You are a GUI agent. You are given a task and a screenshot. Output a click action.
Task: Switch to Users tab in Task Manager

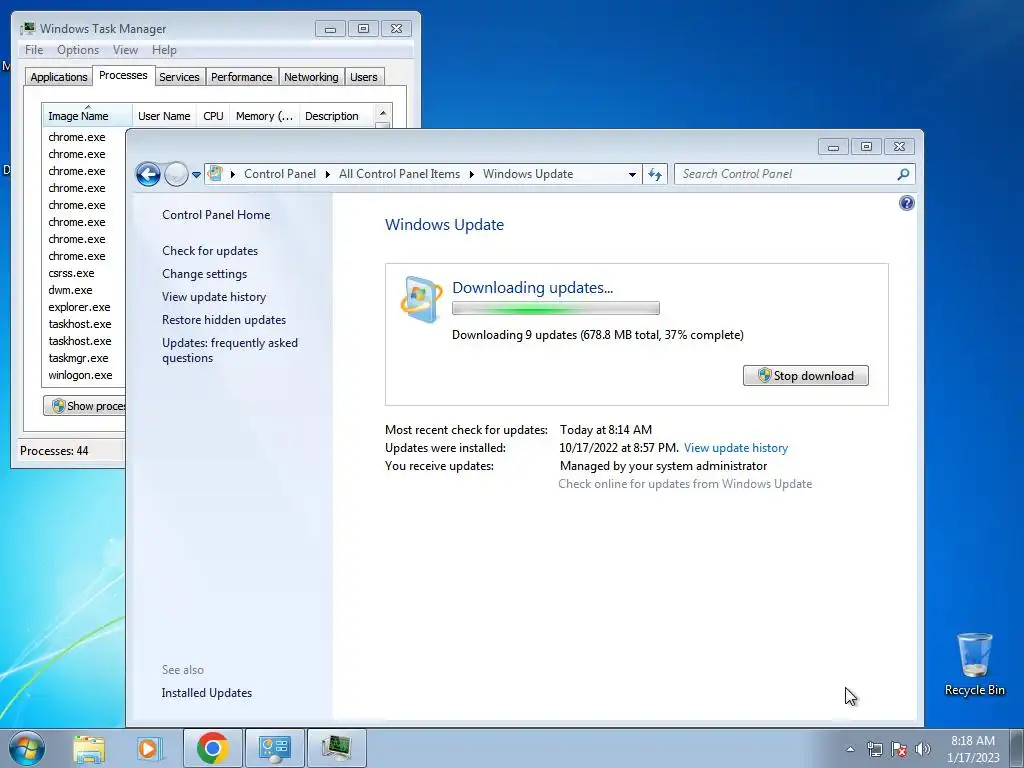click(x=364, y=77)
